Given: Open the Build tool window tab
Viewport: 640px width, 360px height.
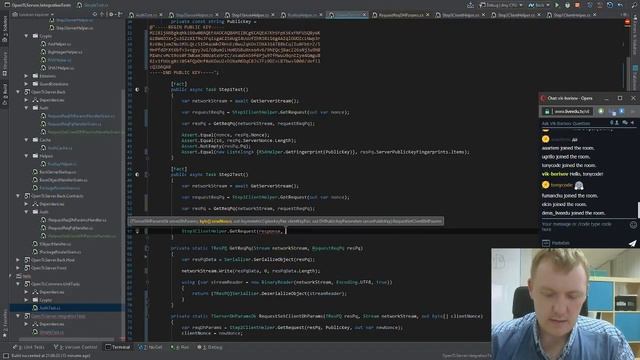Looking at the screenshot, I should pos(5,94).
